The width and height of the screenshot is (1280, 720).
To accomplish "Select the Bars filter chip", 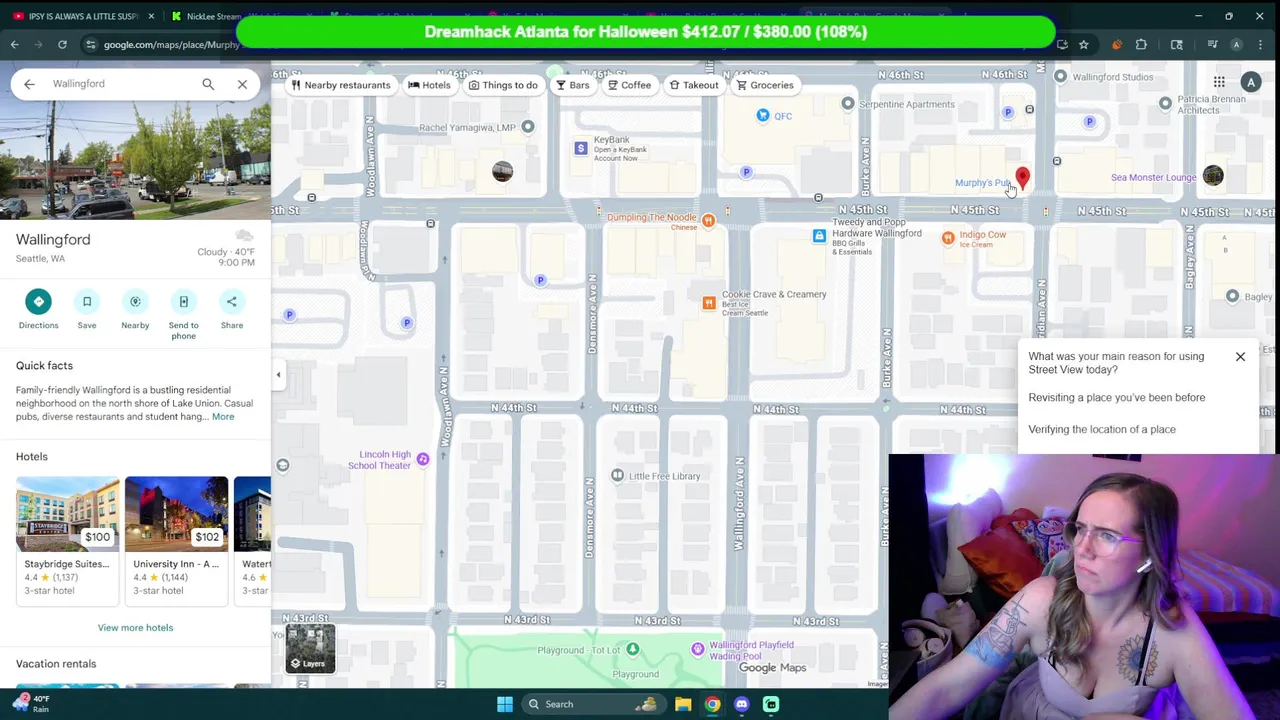I will click(573, 85).
